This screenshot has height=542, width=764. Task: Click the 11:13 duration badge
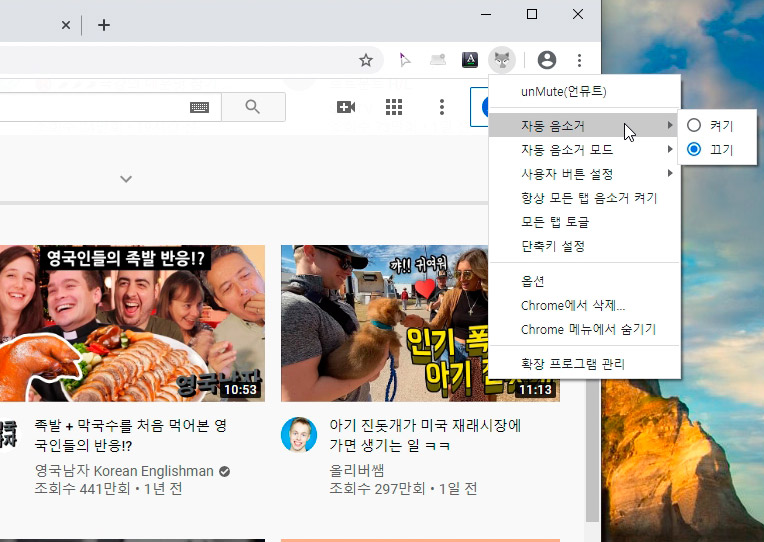535,389
